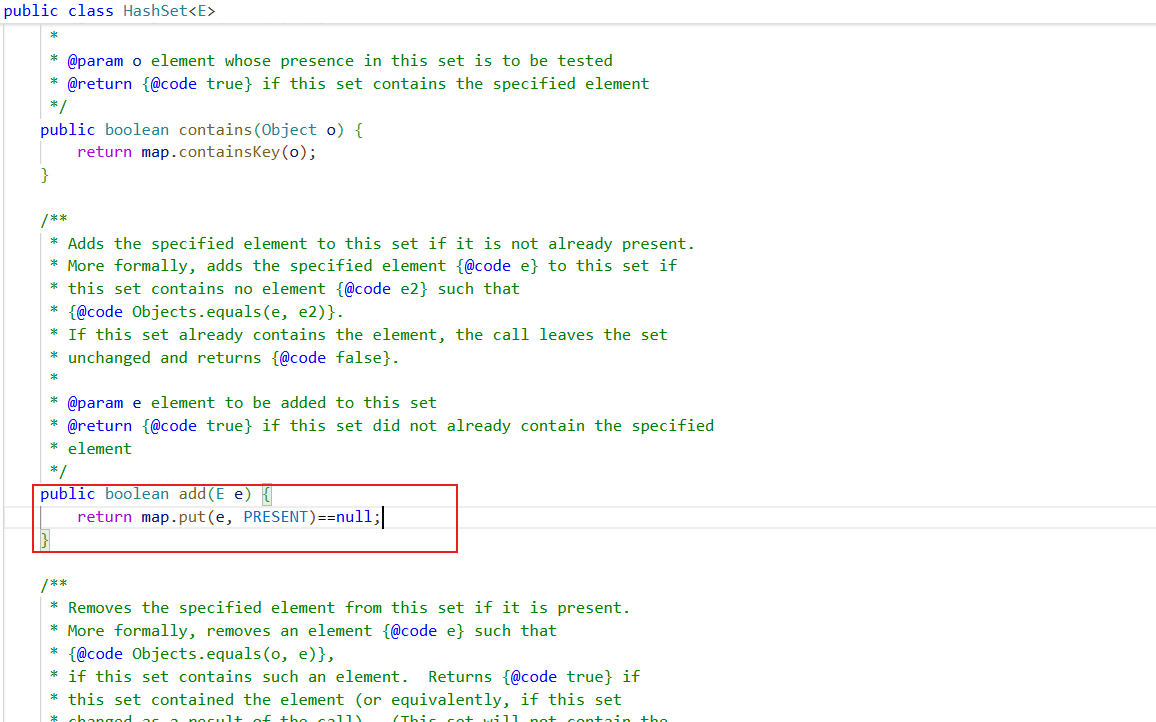Click the '{@code false}' text in Javadoc
The image size is (1156, 722).
tap(330, 358)
